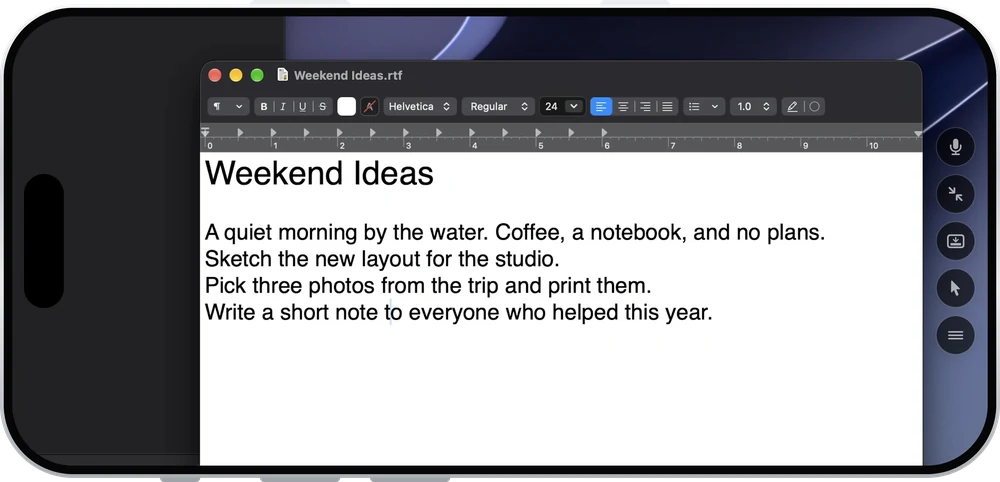This screenshot has height=482, width=1000.
Task: Tap the microphone button
Action: tap(955, 147)
